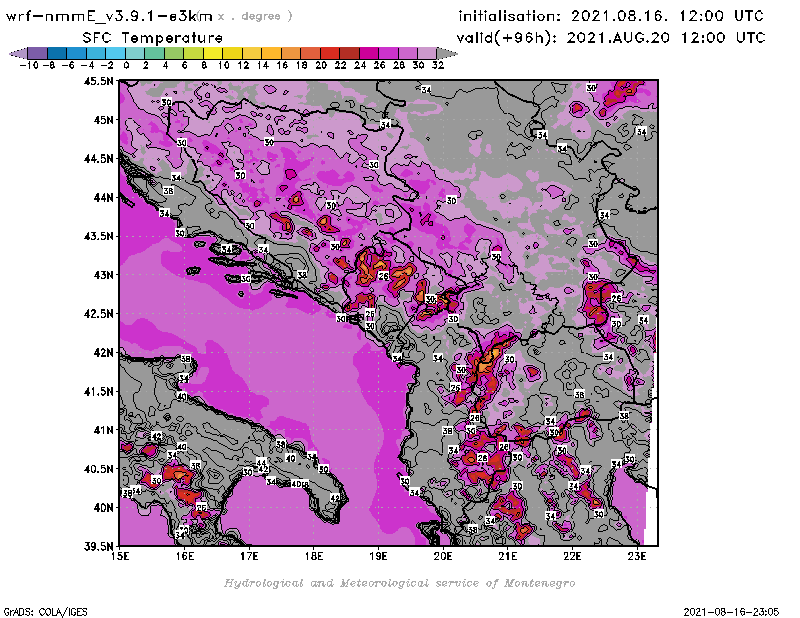800x618 pixels.
Task: Select the '42.5N' latitude label
Action: 98,314
